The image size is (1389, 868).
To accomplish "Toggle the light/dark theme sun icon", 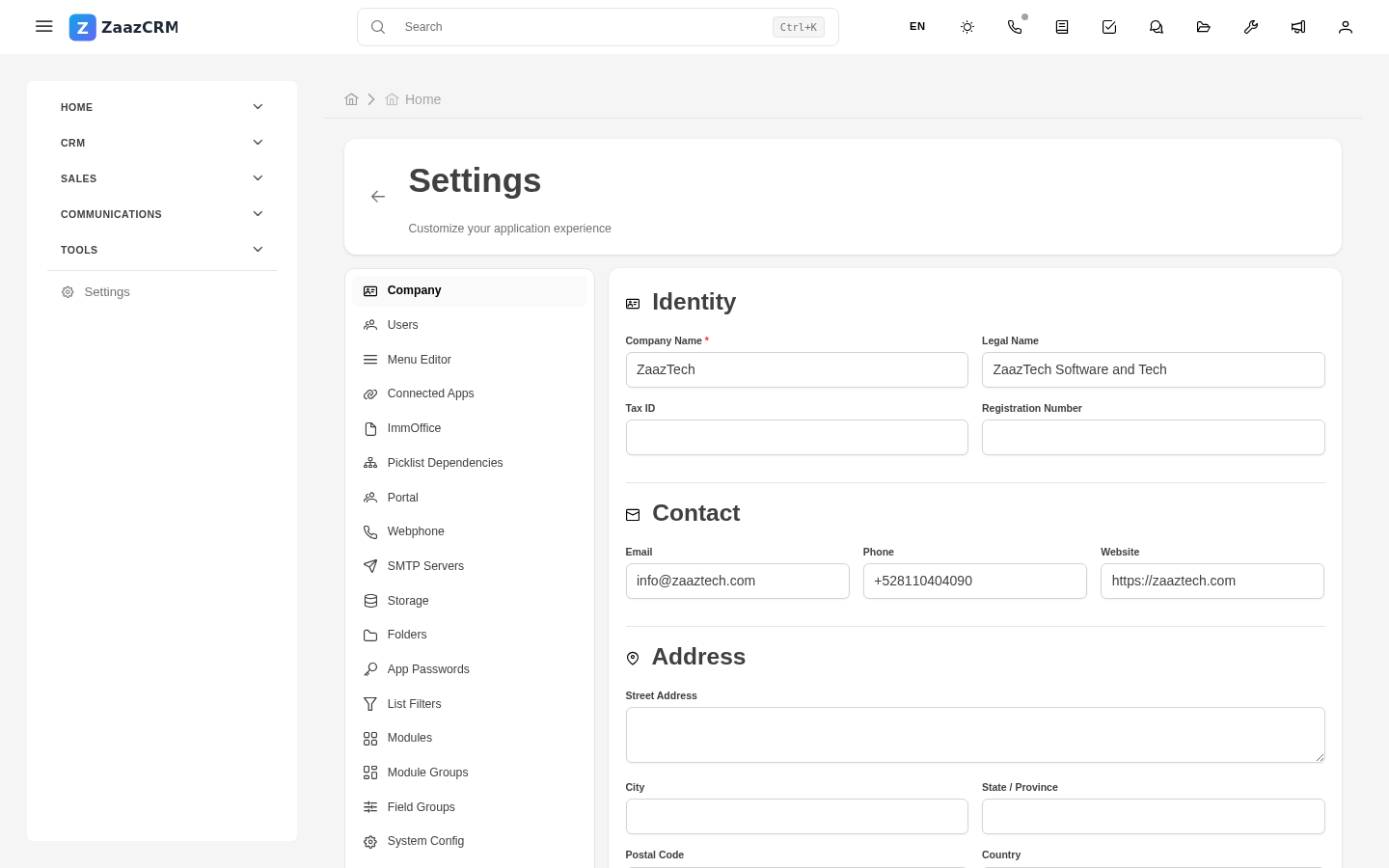I will [x=967, y=27].
